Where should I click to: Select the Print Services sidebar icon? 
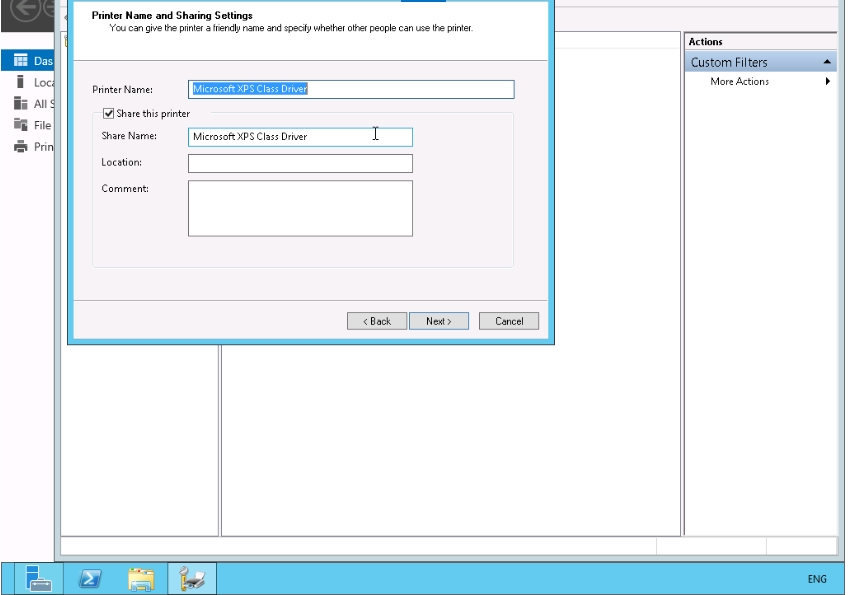(x=21, y=147)
